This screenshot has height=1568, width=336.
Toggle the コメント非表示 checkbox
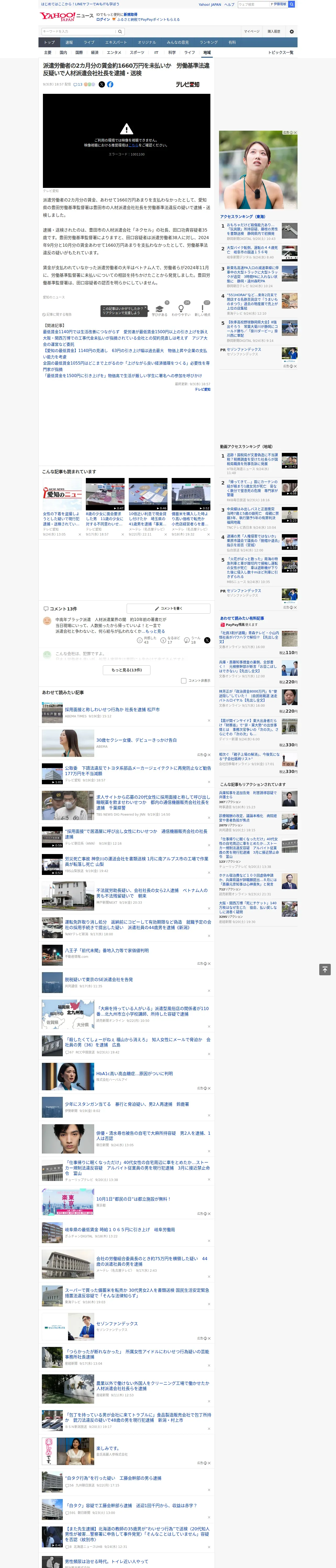(183, 681)
